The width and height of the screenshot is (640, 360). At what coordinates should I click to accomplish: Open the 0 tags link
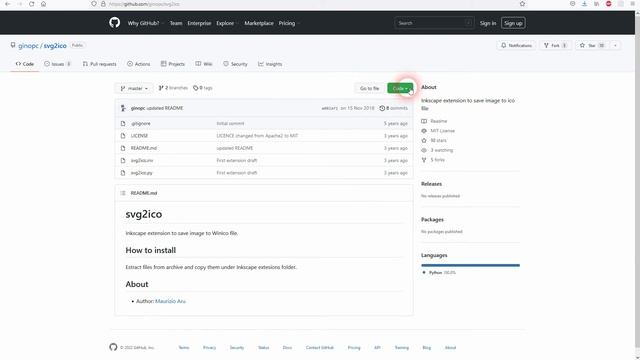[x=203, y=88]
